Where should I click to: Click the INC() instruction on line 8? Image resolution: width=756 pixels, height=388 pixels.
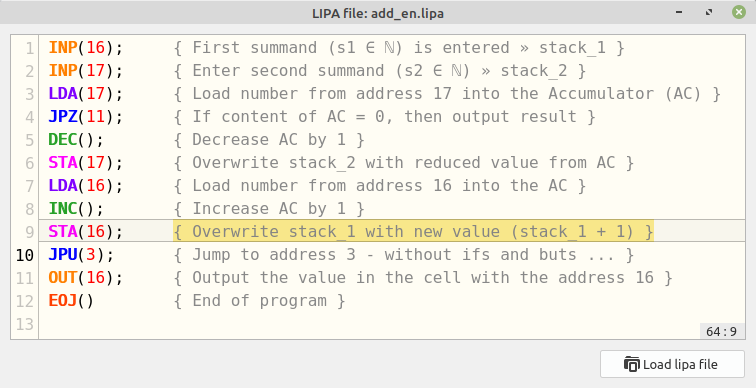tap(76, 209)
